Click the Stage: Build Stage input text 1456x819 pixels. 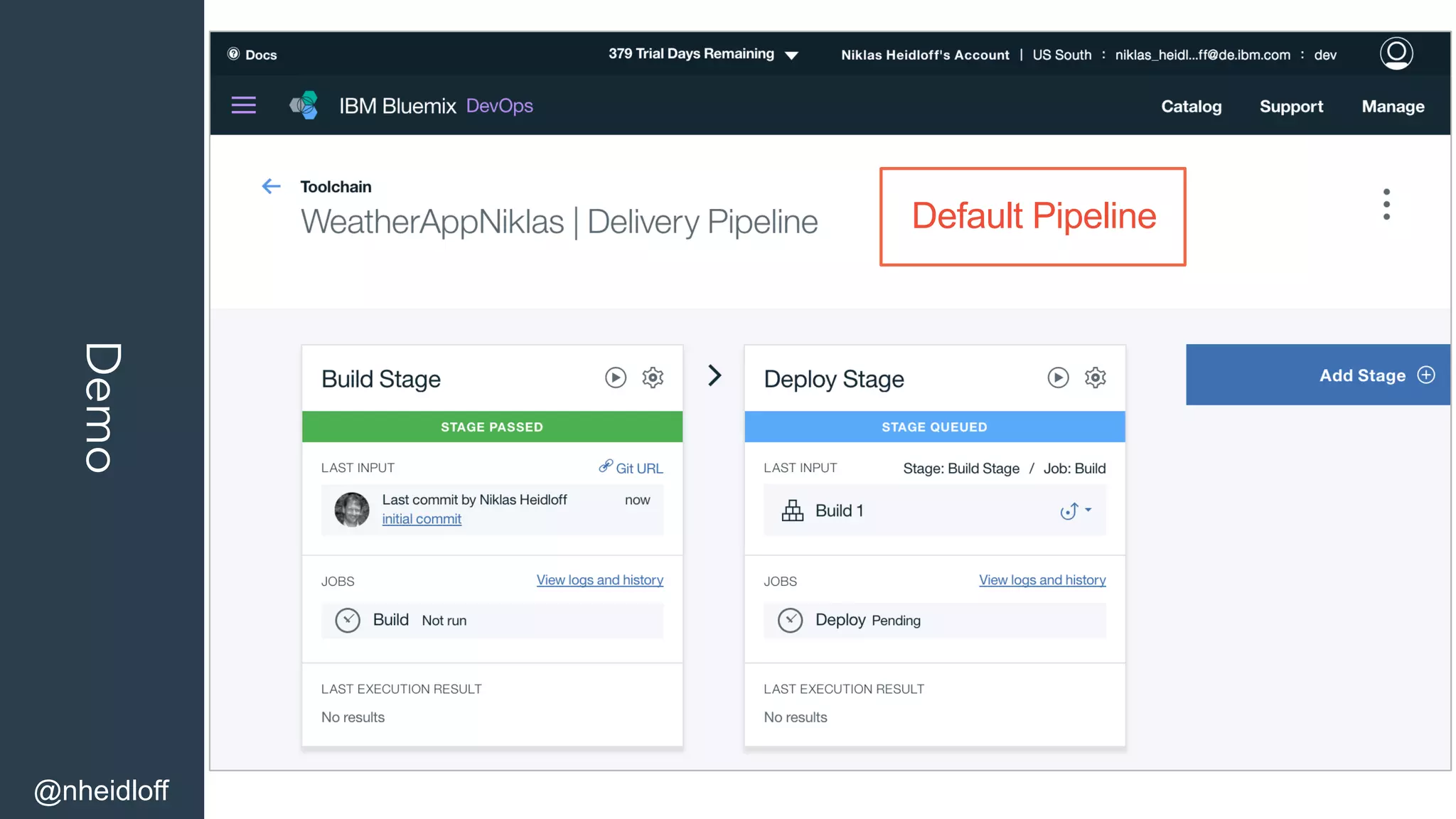[961, 469]
